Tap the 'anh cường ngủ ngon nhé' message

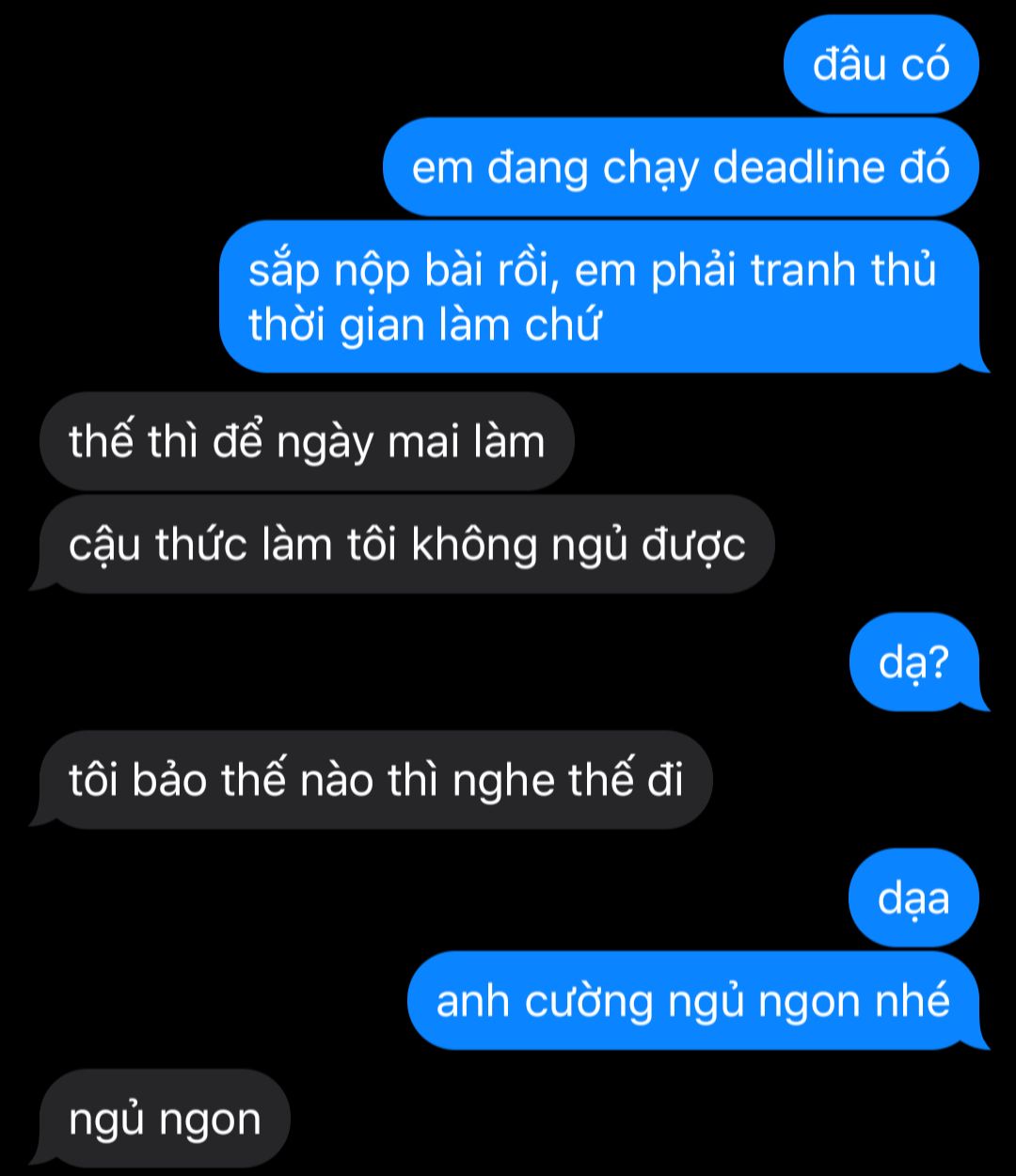[x=696, y=1001]
